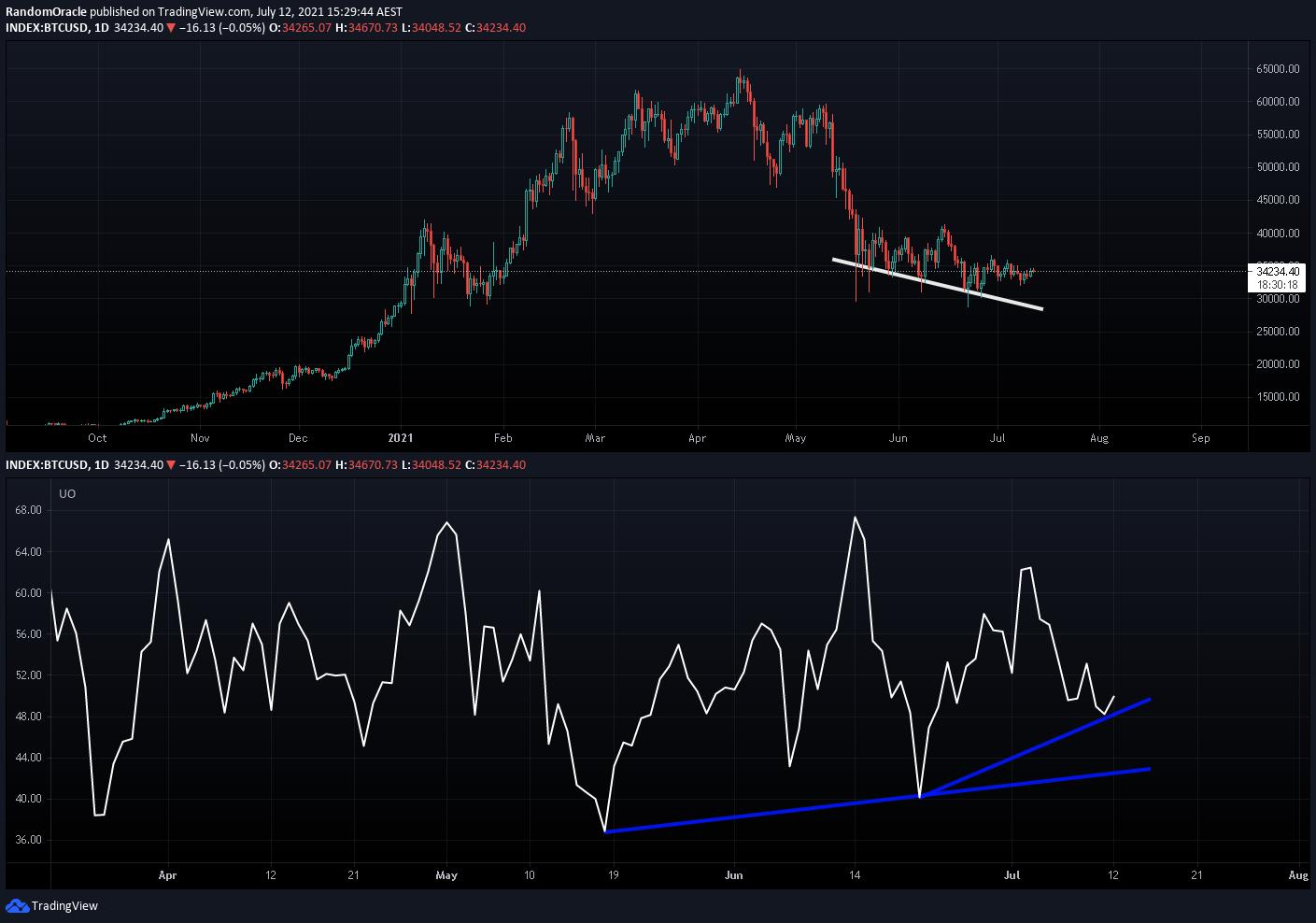Click the Aug label on the price chart time axis
Screen dimensions: 1316x923
point(1099,438)
